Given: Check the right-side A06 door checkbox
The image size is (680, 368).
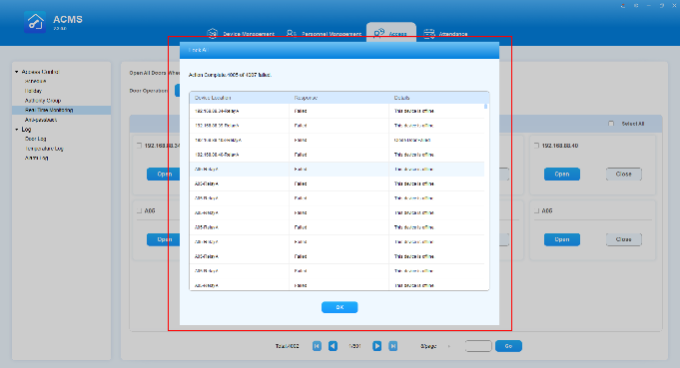Looking at the screenshot, I should [536, 211].
